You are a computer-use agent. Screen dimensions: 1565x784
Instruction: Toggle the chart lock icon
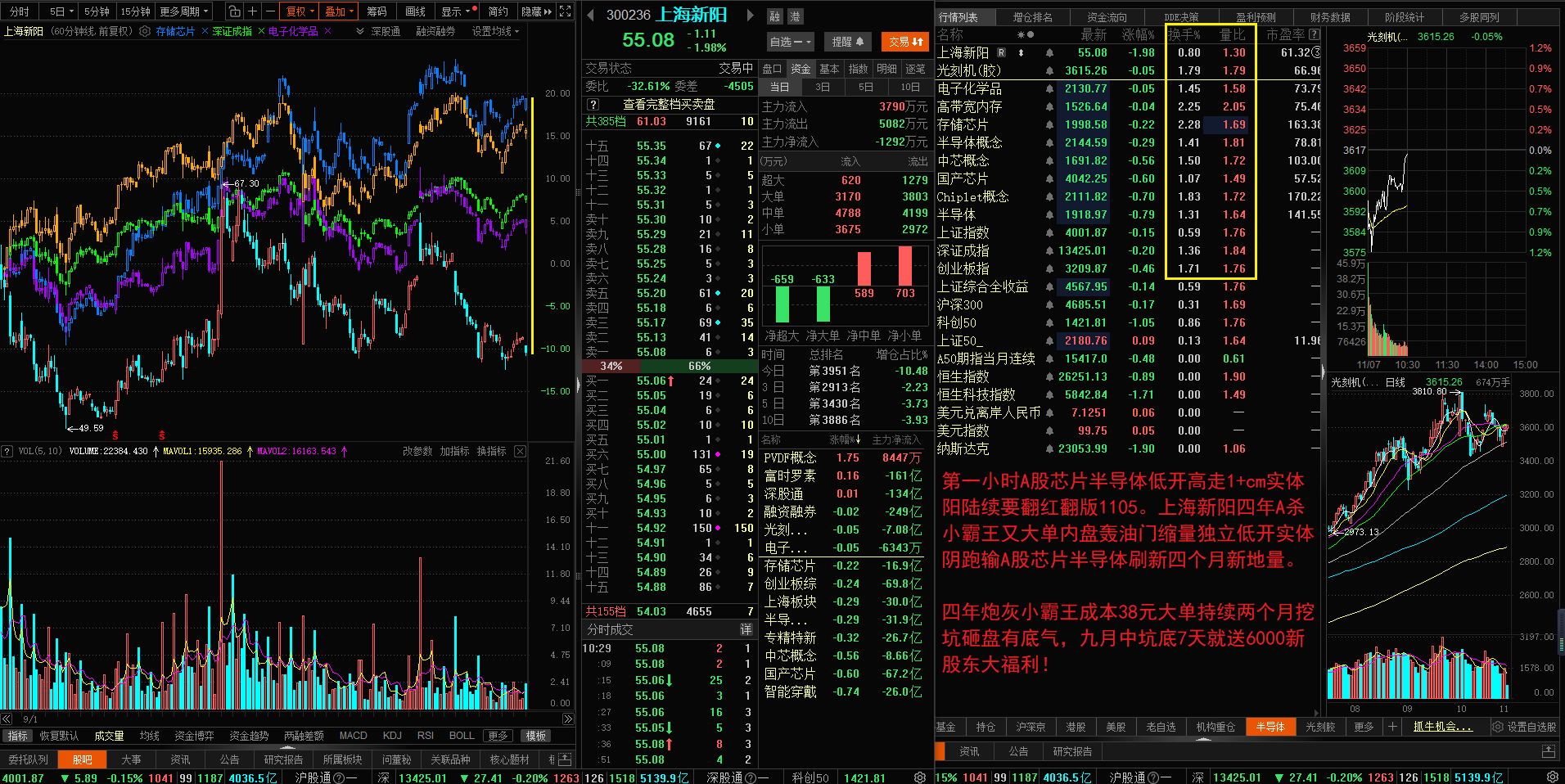coord(234,11)
